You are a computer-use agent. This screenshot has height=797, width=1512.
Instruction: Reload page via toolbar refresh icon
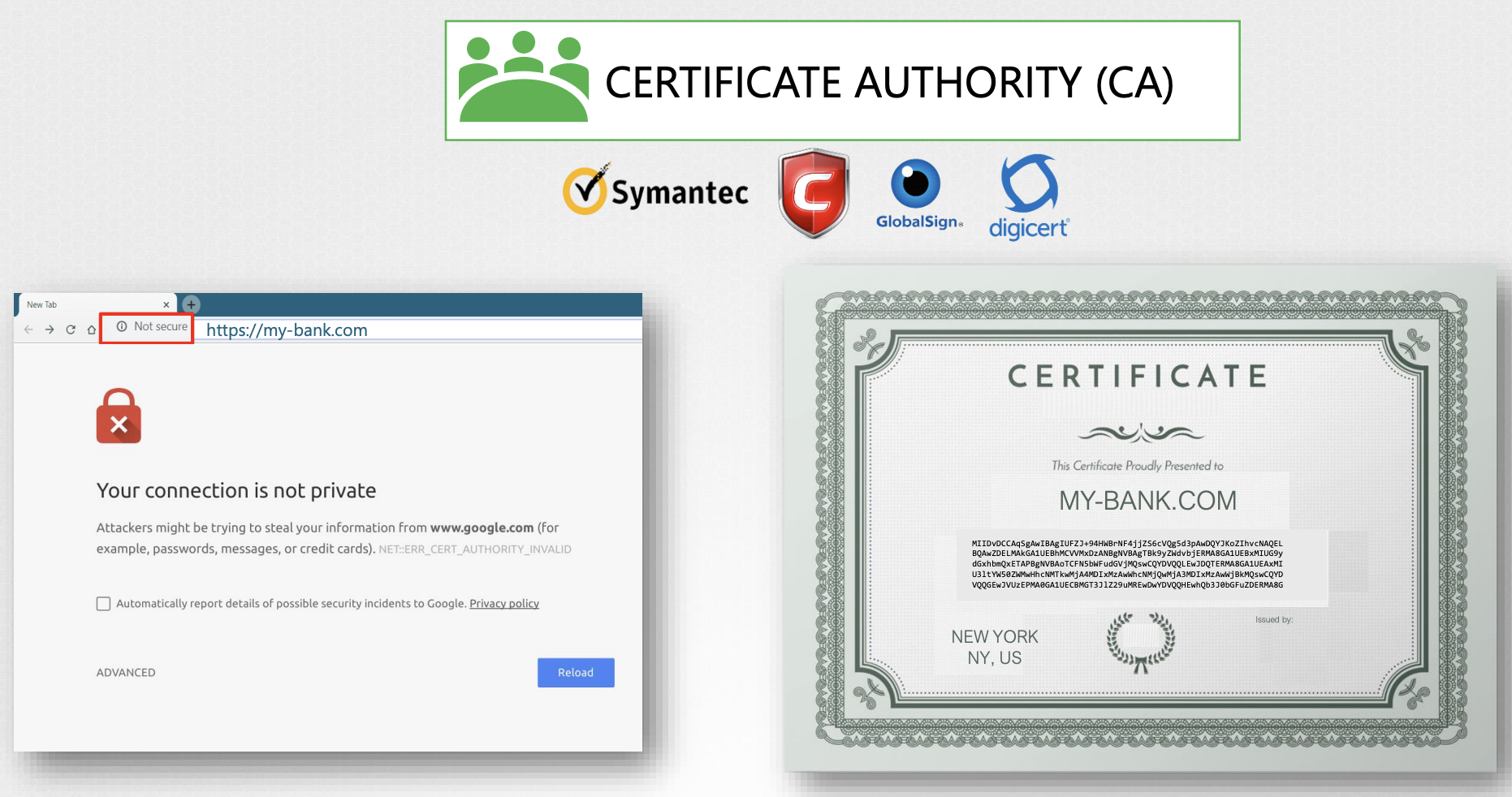click(71, 330)
